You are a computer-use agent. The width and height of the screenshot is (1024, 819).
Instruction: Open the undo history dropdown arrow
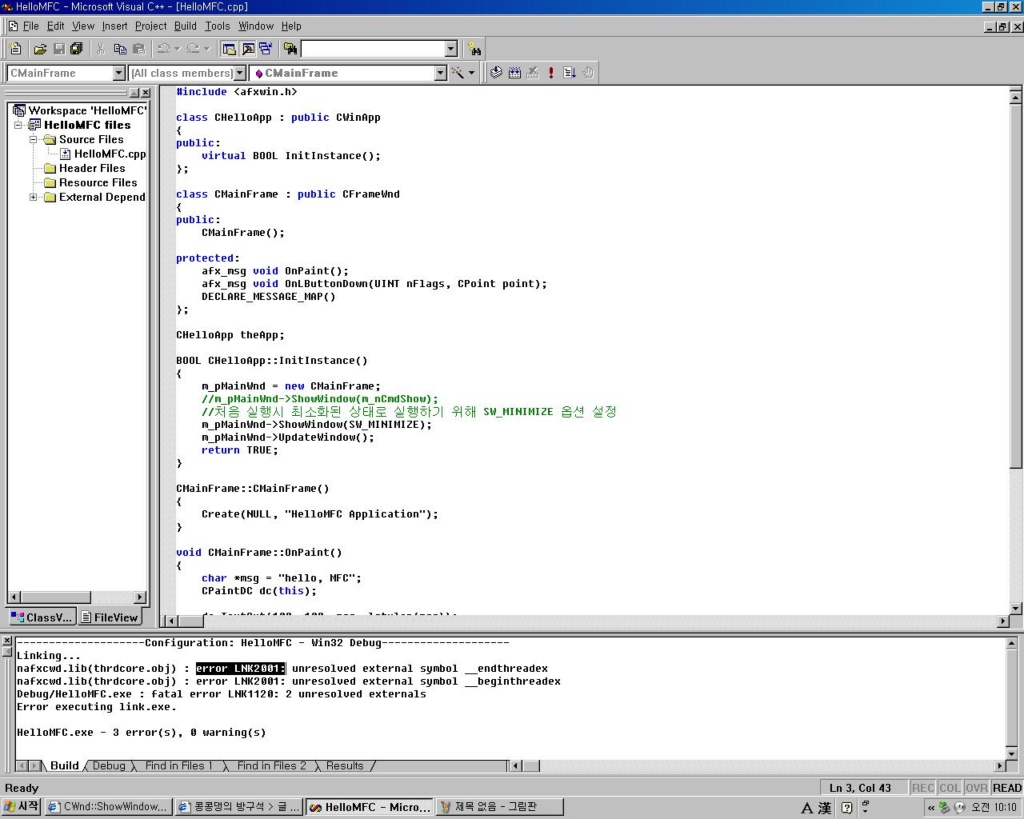pyautogui.click(x=177, y=49)
